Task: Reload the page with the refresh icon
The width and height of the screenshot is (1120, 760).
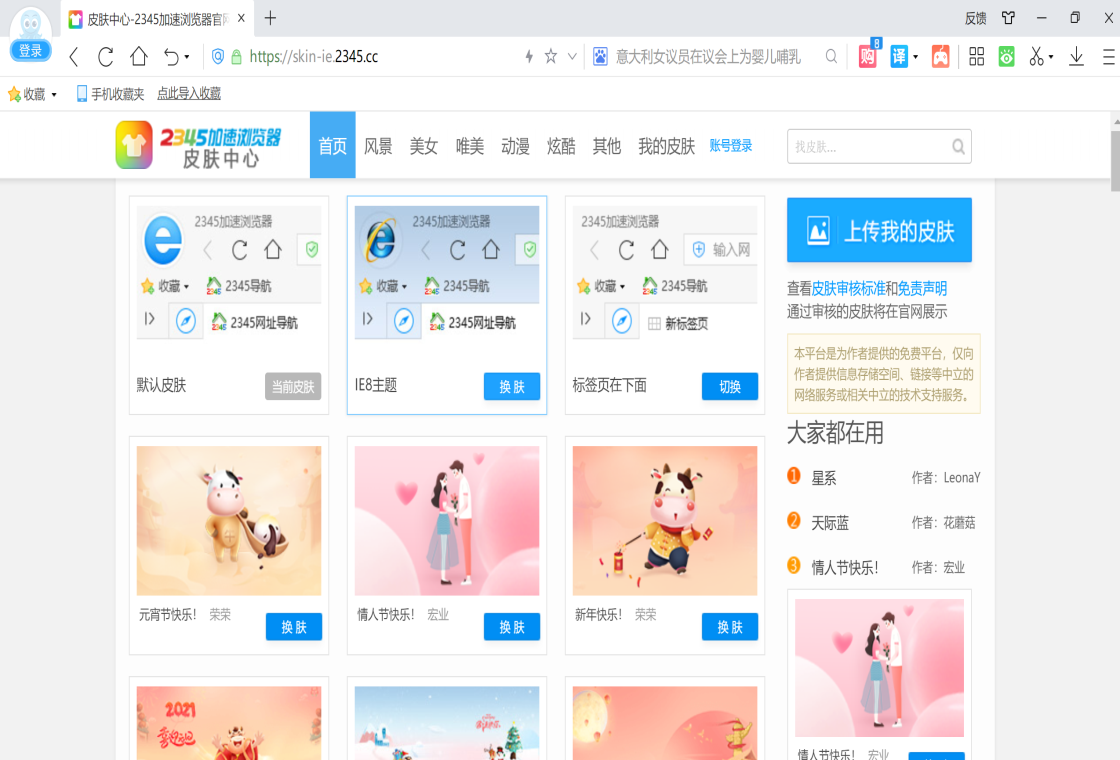Action: tap(106, 56)
